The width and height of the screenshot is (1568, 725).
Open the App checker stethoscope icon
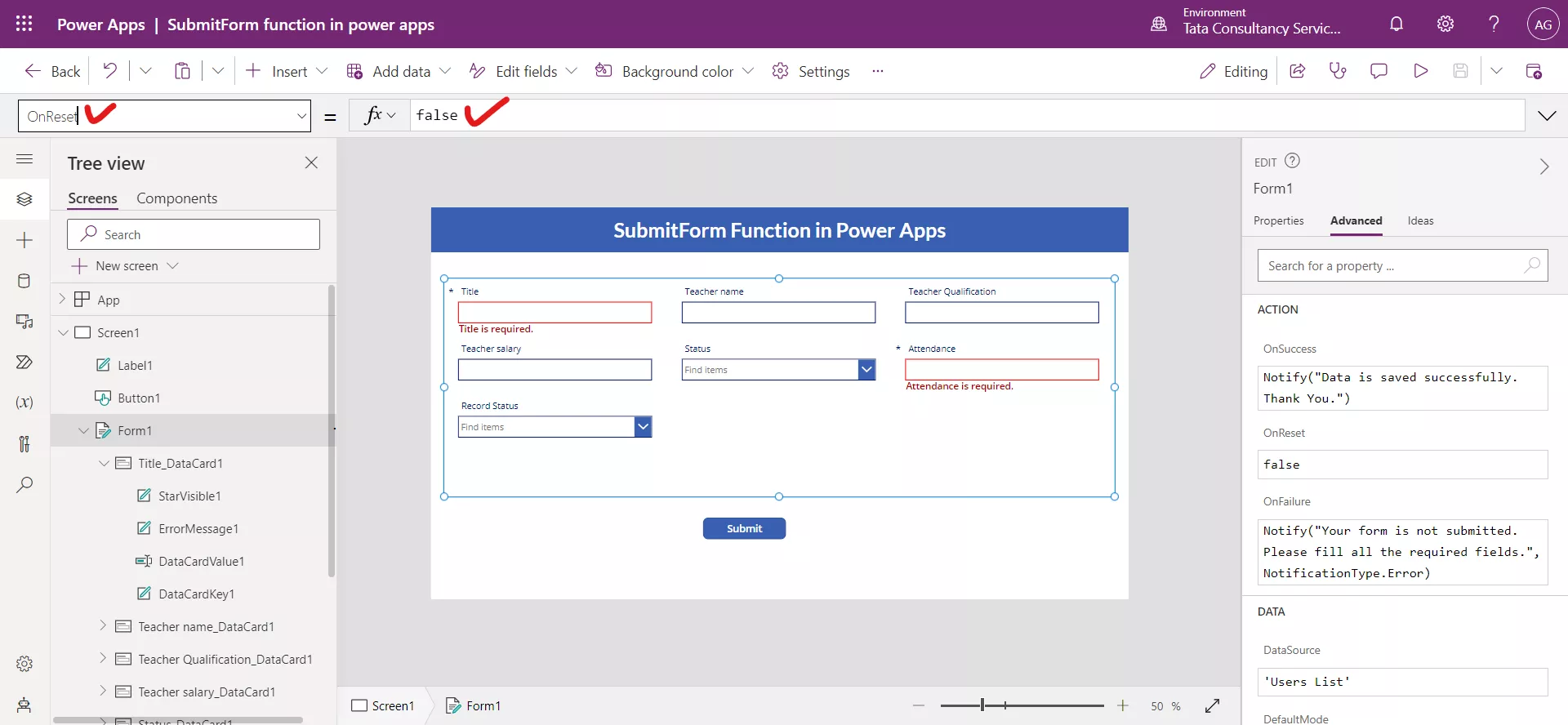(1338, 71)
